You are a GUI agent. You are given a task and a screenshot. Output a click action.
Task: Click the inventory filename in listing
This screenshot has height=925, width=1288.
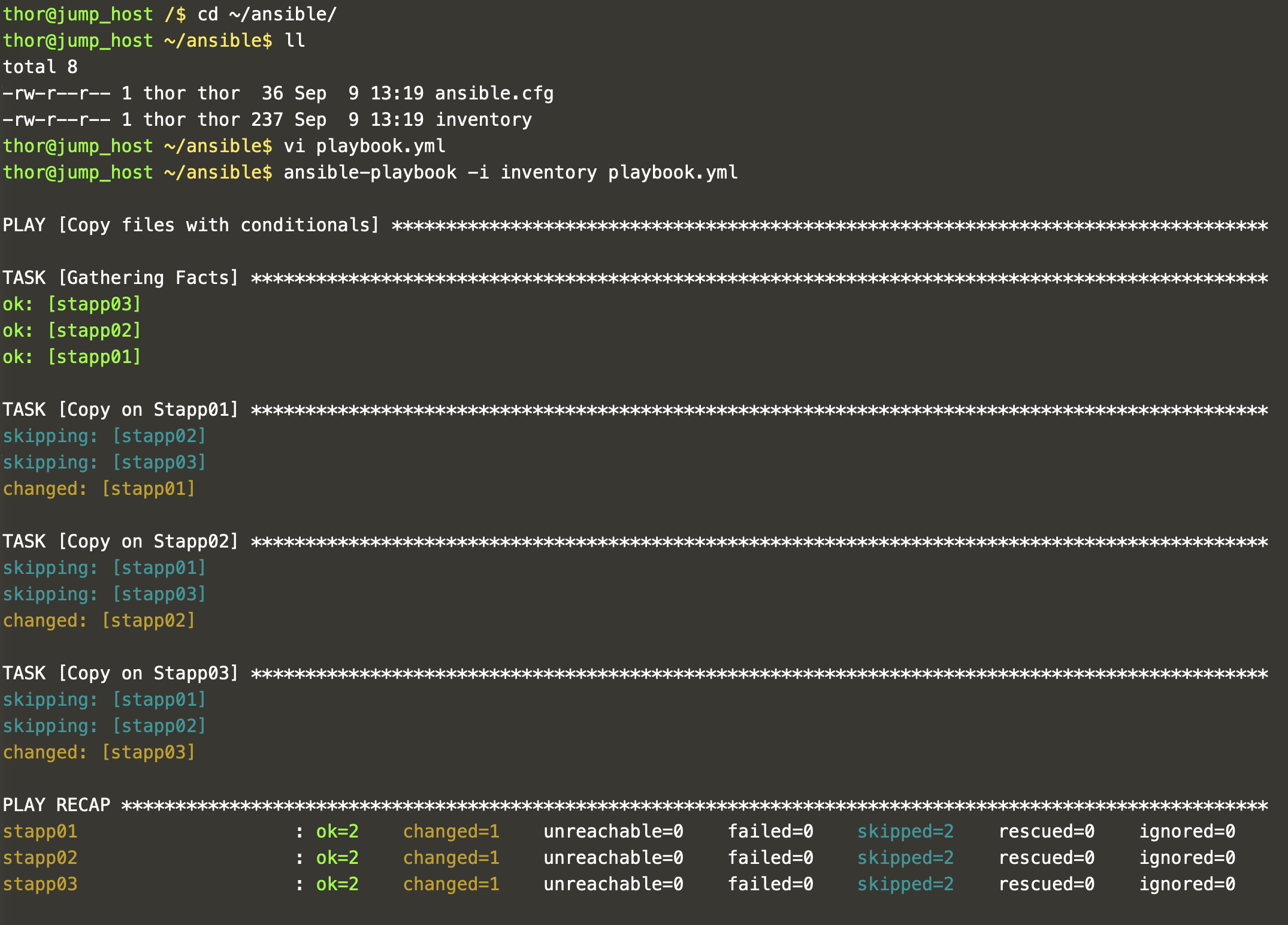click(x=483, y=120)
